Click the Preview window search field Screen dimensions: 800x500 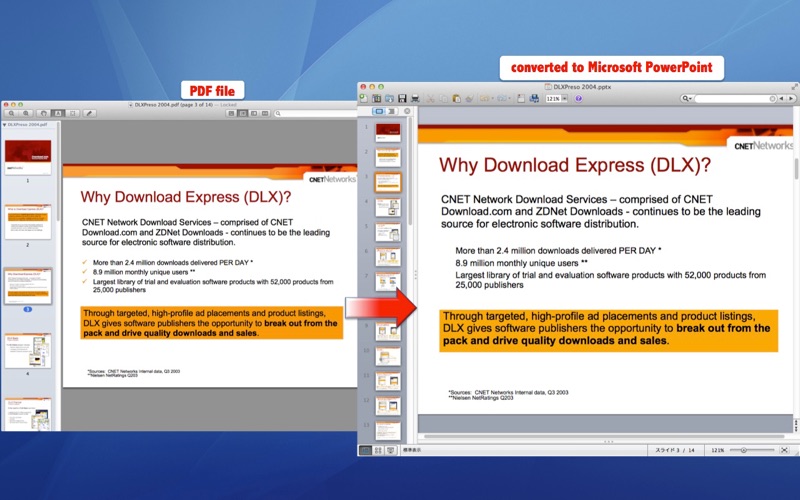(316, 113)
